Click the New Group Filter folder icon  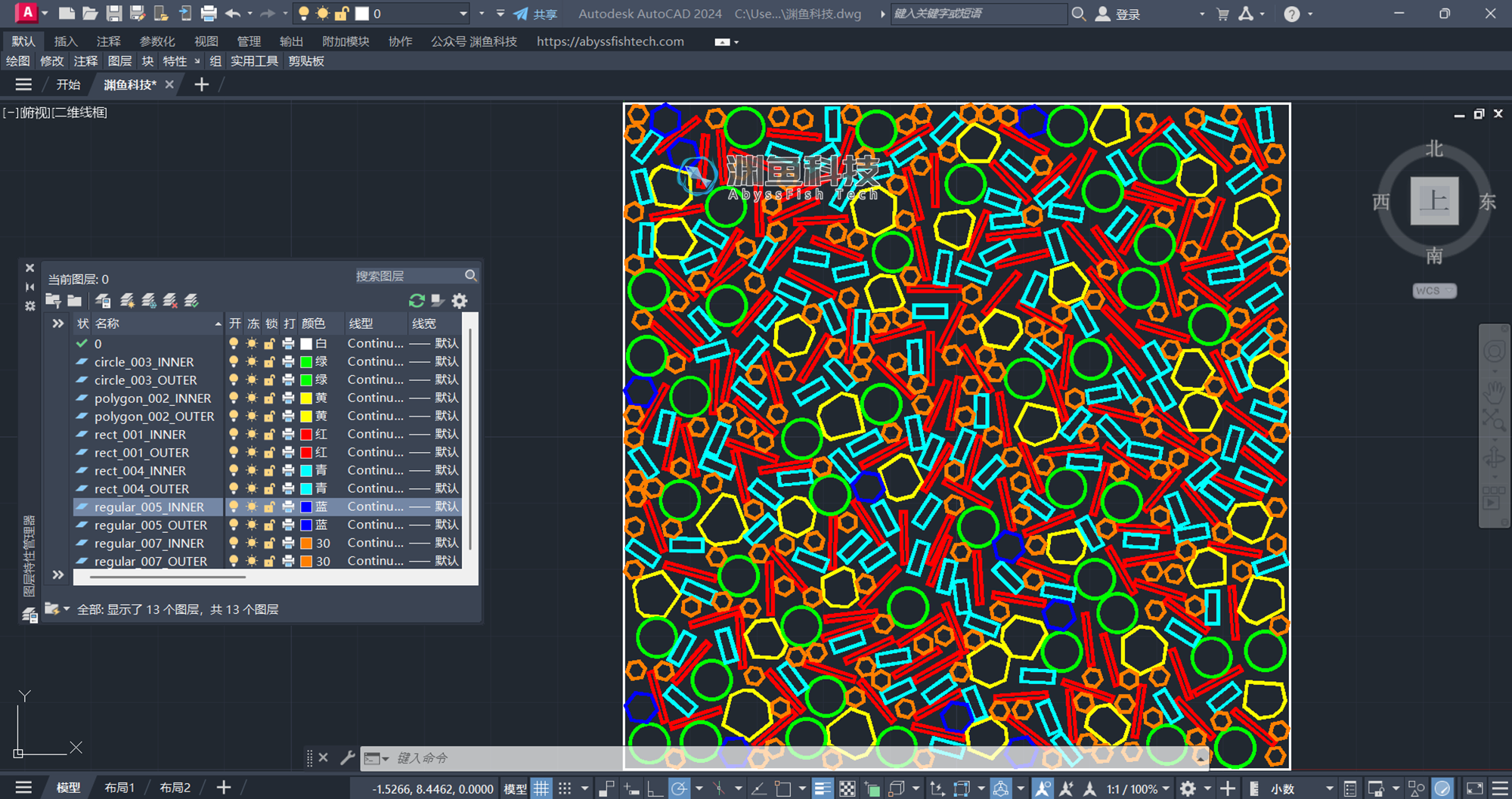coord(74,301)
